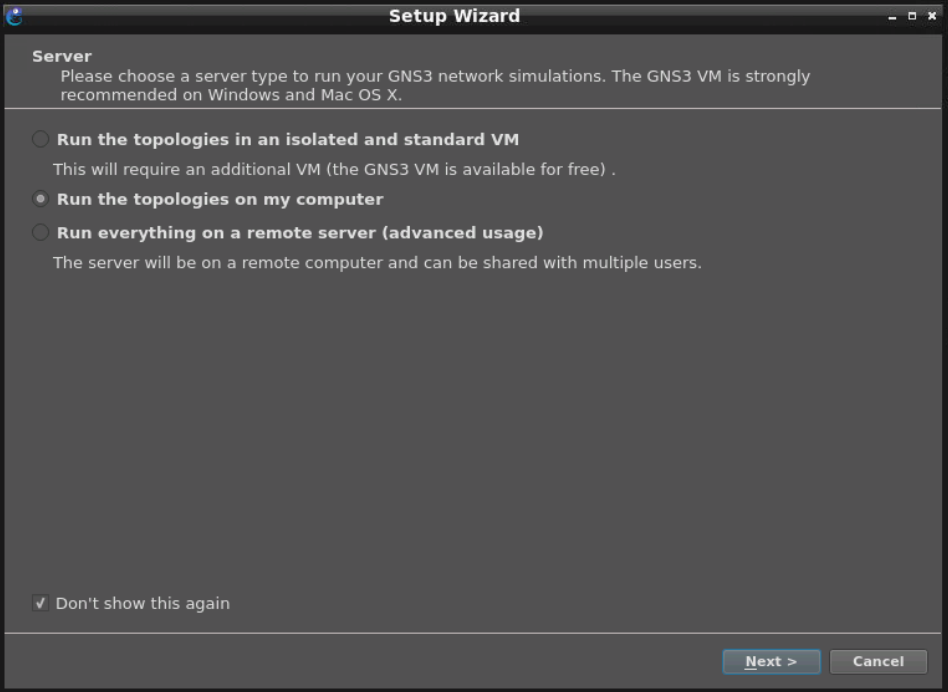Click the "Server" page heading
Viewport: 948px width, 692px height.
point(62,57)
